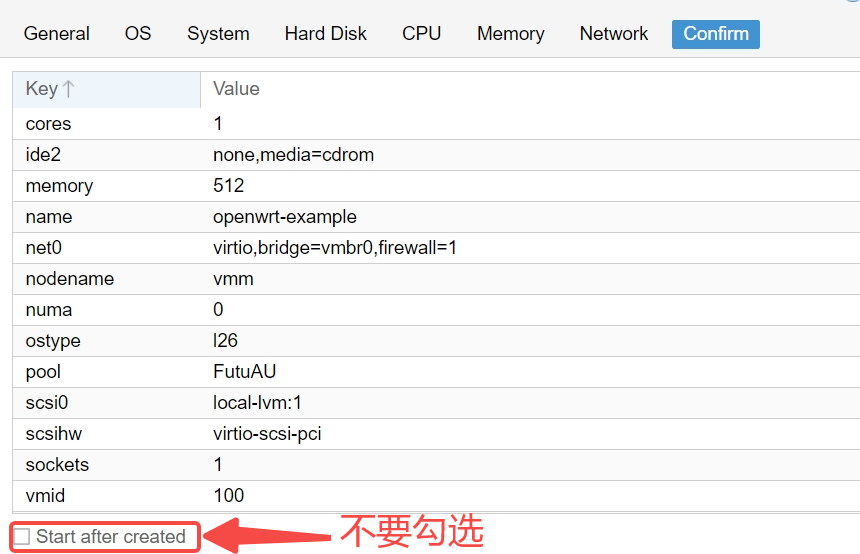The width and height of the screenshot is (860, 554).
Task: Click the sort arrow in Key header
Action: click(69, 89)
